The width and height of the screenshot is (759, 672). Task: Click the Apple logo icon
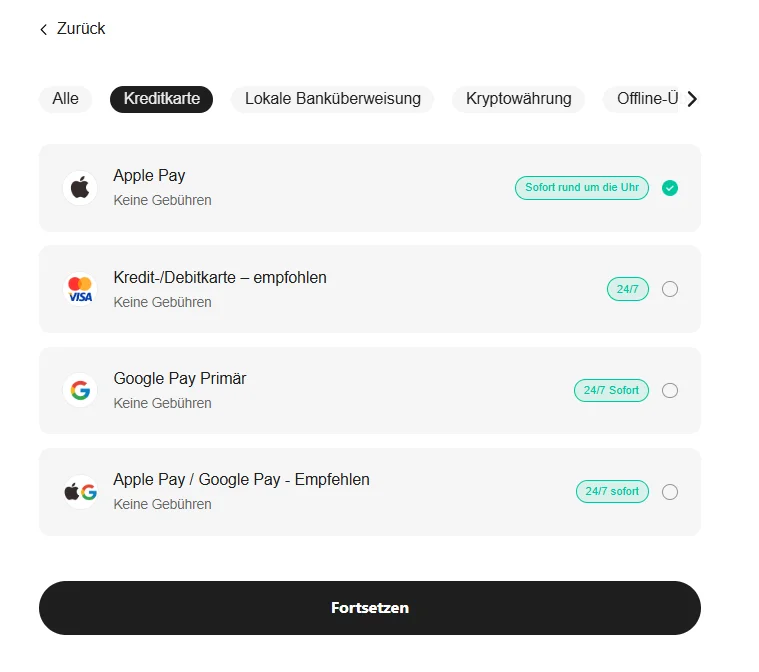pos(80,188)
